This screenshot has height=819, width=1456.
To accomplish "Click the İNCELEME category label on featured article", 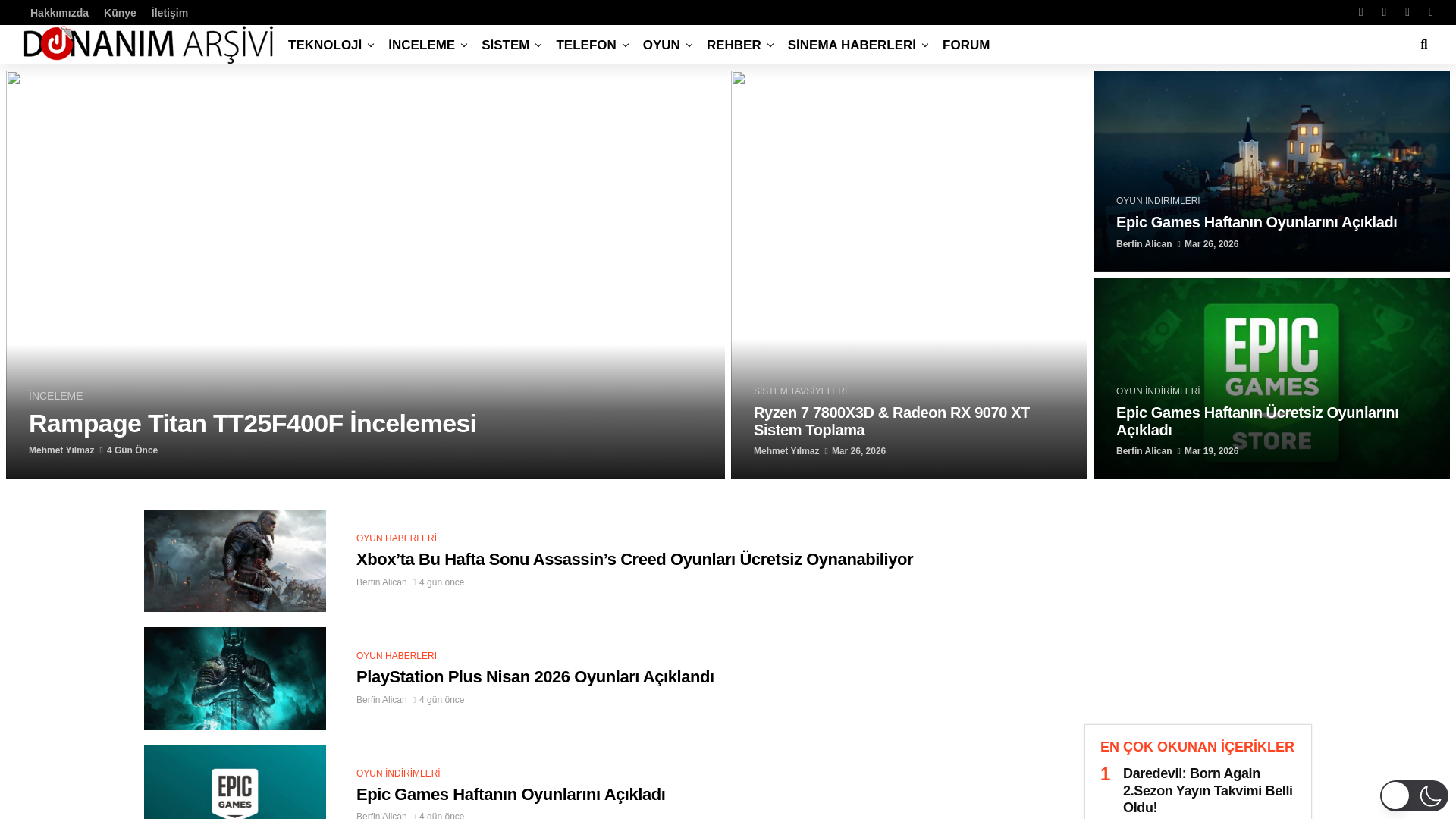I will coord(55,396).
